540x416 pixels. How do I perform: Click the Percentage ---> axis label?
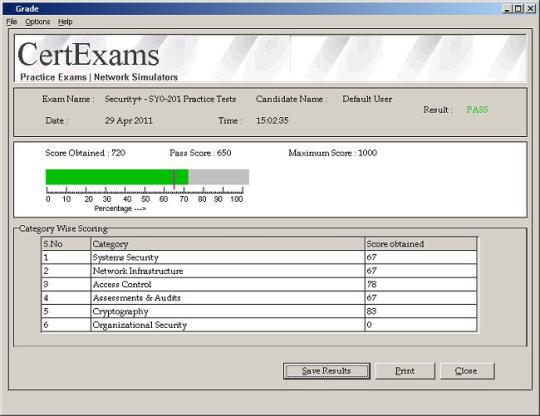(120, 208)
